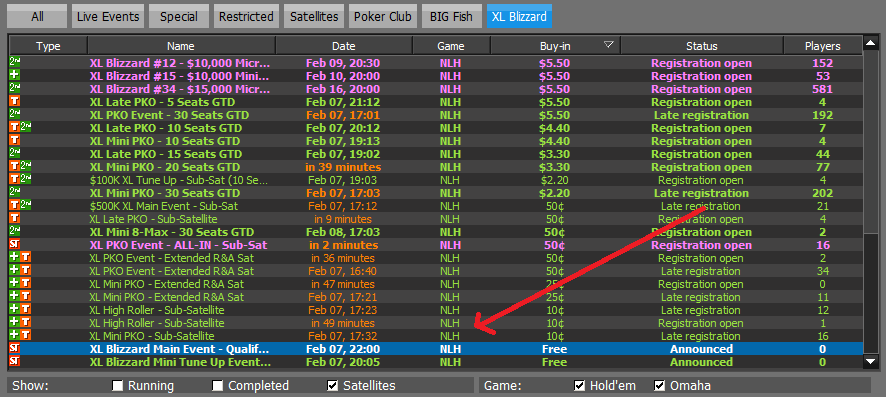Sort by the Type column header
This screenshot has width=886, height=397.
coord(48,46)
